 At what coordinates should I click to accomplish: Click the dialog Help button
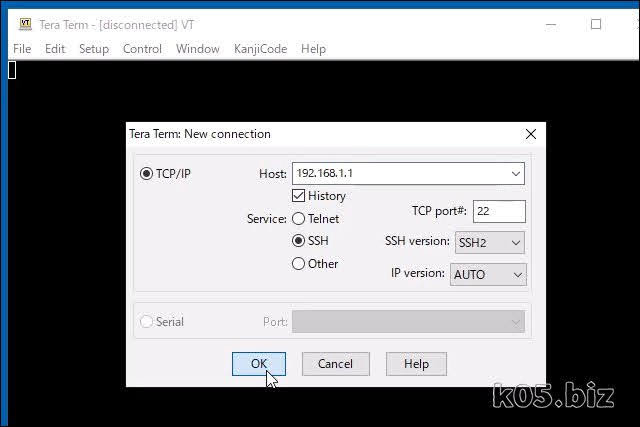pos(416,364)
